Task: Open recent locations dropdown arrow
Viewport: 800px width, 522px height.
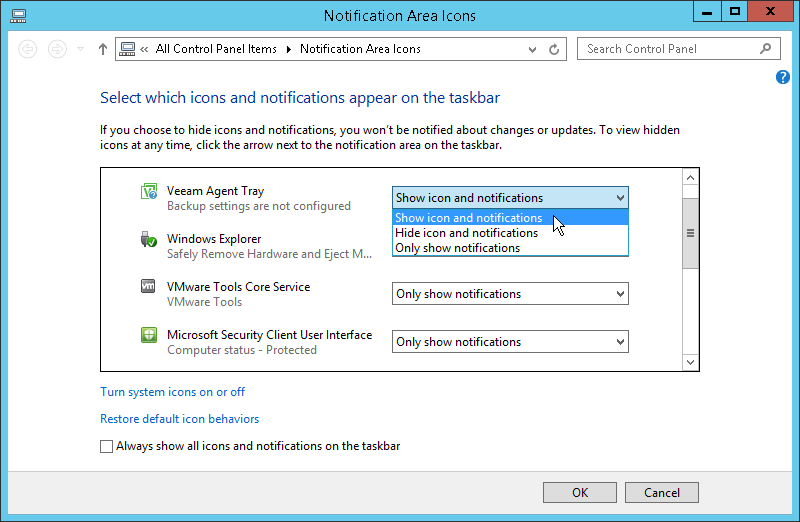Action: click(81, 49)
